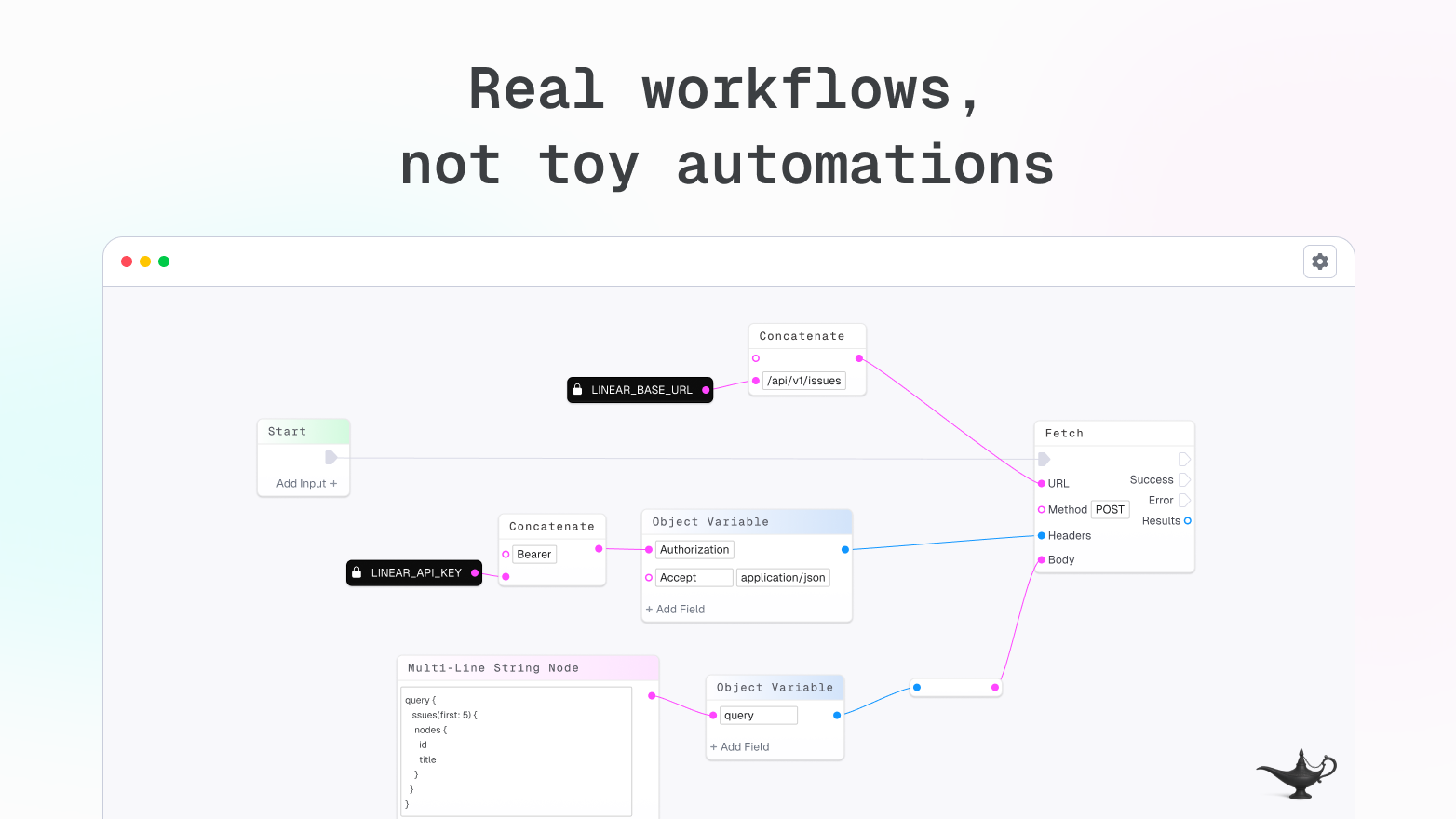Click Add Field under the query Object Variable

click(x=739, y=746)
